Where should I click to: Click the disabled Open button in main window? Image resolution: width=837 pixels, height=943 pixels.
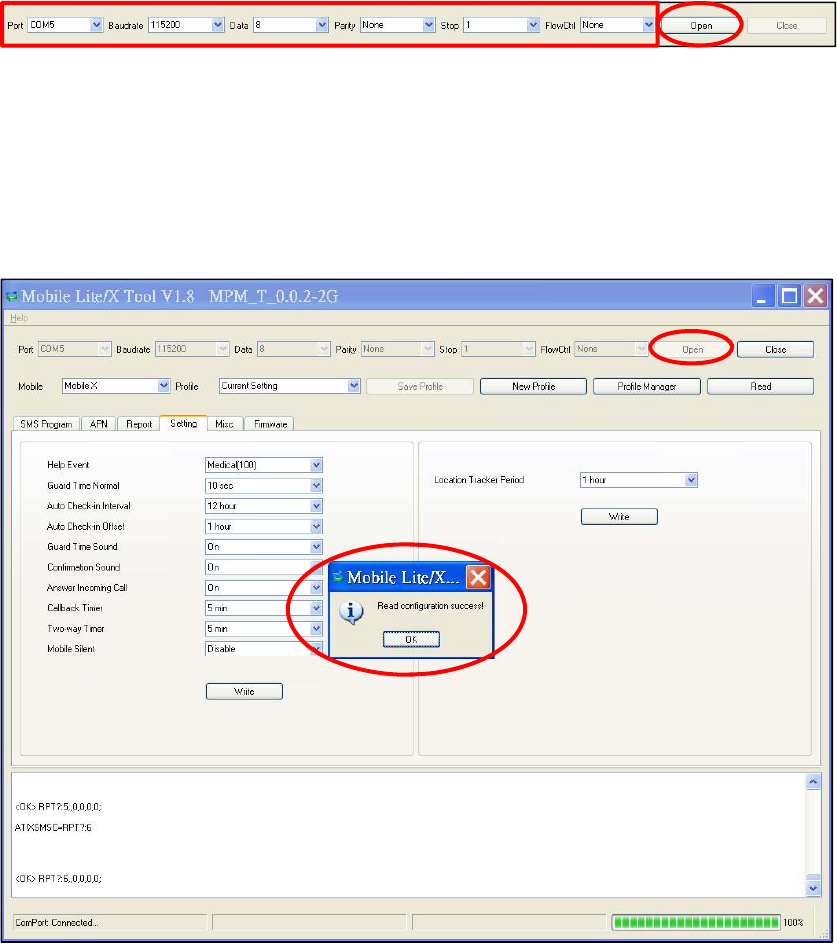click(x=692, y=349)
